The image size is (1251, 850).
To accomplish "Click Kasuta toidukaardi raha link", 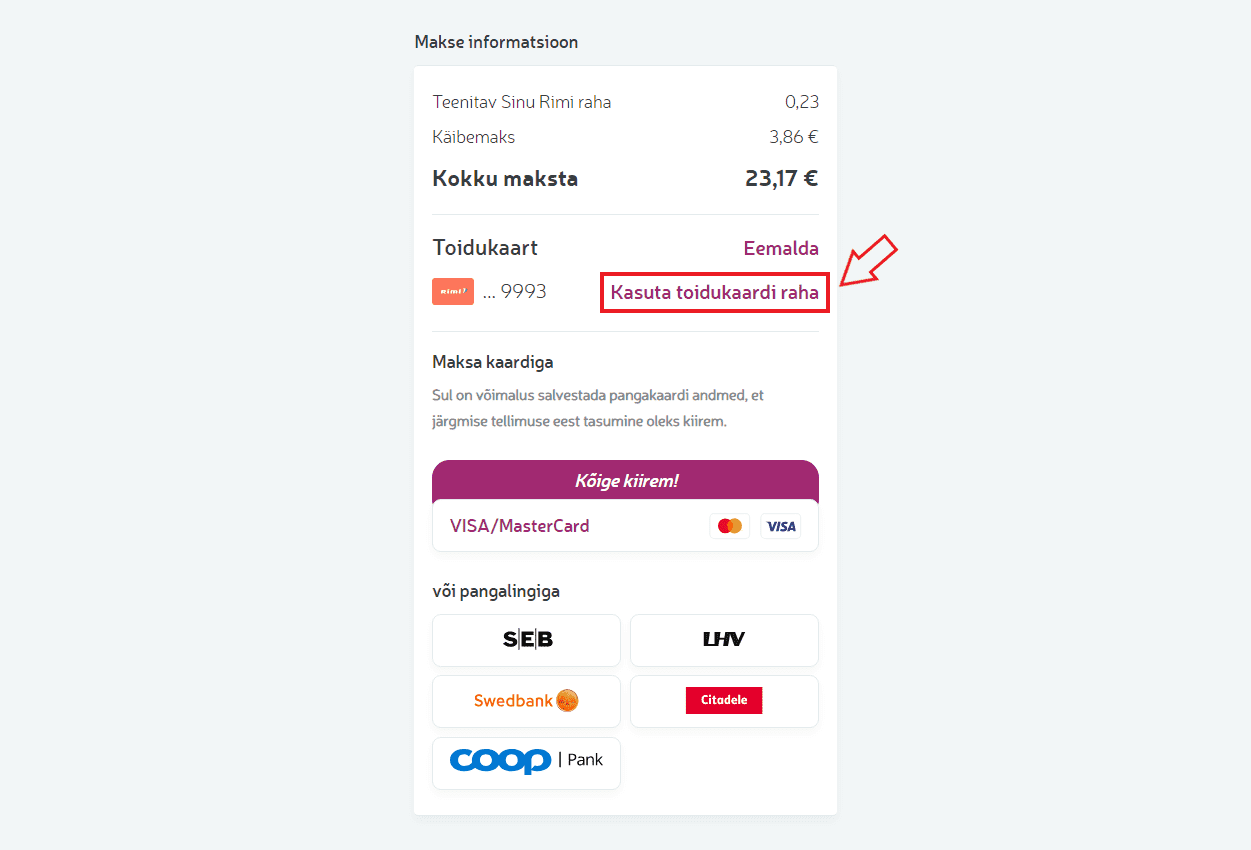I will 714,293.
